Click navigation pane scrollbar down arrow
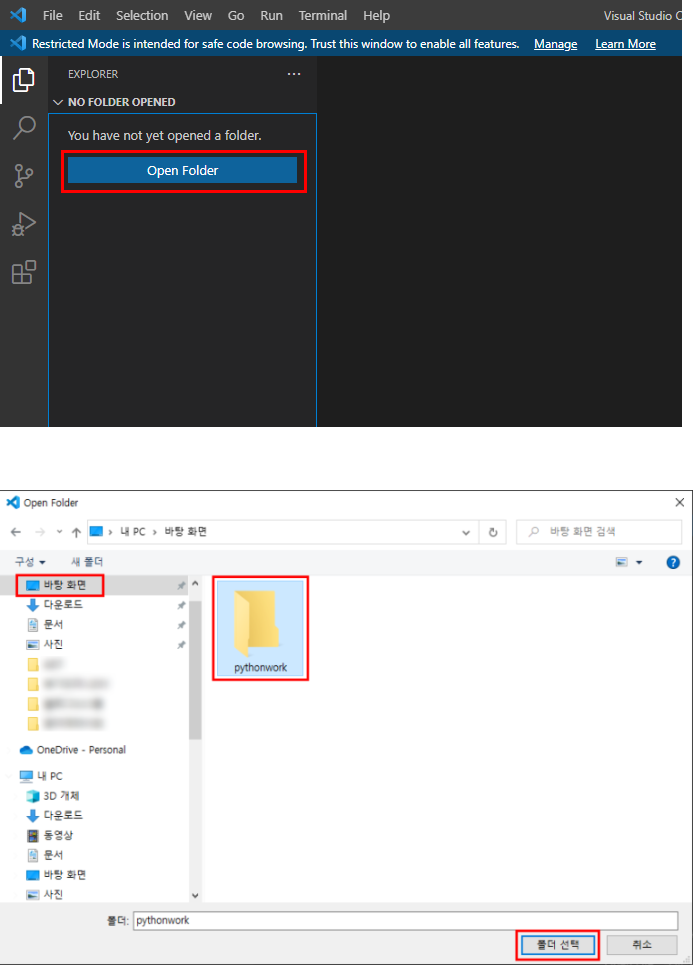Screen dimensions: 694x965 click(195, 895)
